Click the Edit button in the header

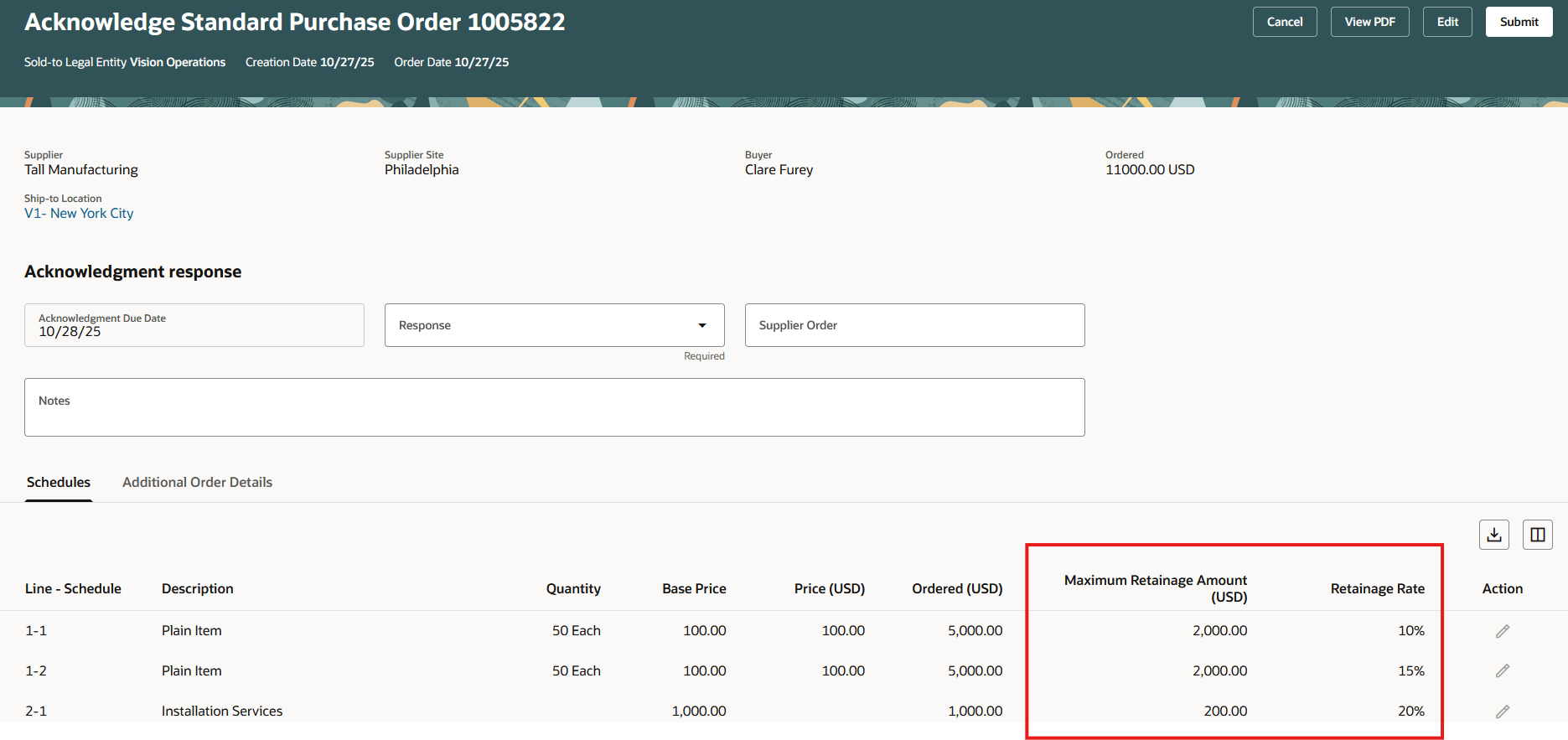[1447, 22]
